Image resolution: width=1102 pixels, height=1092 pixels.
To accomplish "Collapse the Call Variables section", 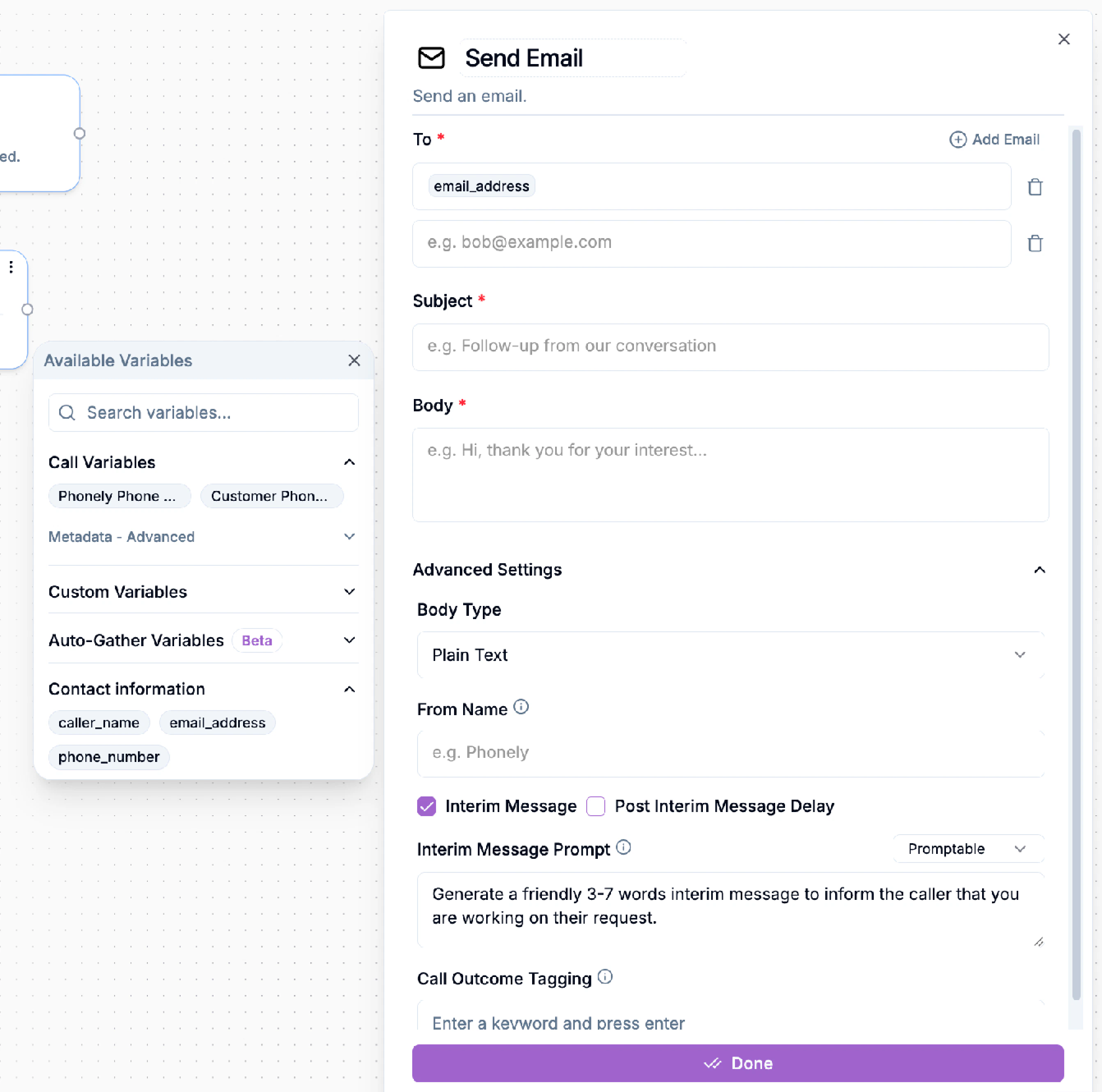I will (349, 462).
